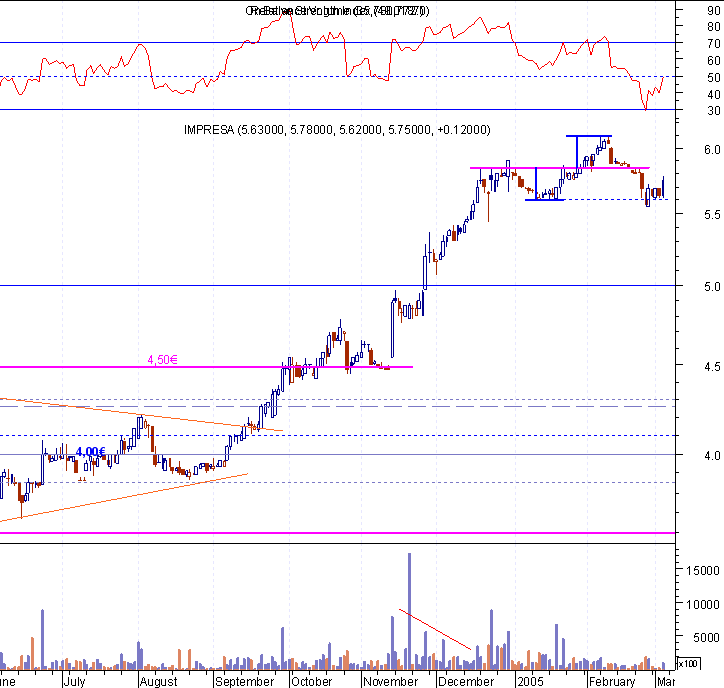Click the July label on the time axis

[75, 682]
